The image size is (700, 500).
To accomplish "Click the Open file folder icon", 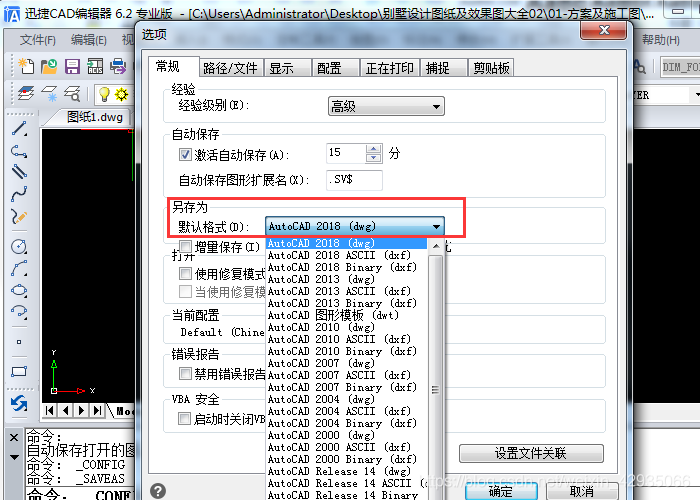I will tap(49, 67).
